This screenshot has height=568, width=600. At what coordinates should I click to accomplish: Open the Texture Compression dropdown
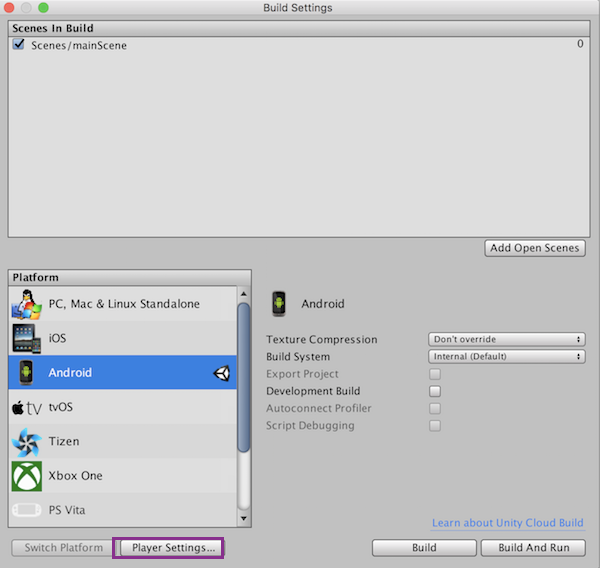[x=507, y=339]
